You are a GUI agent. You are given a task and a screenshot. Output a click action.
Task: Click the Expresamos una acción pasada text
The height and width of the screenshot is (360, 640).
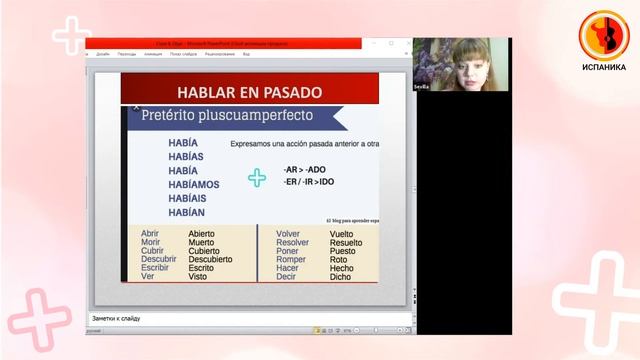(305, 144)
